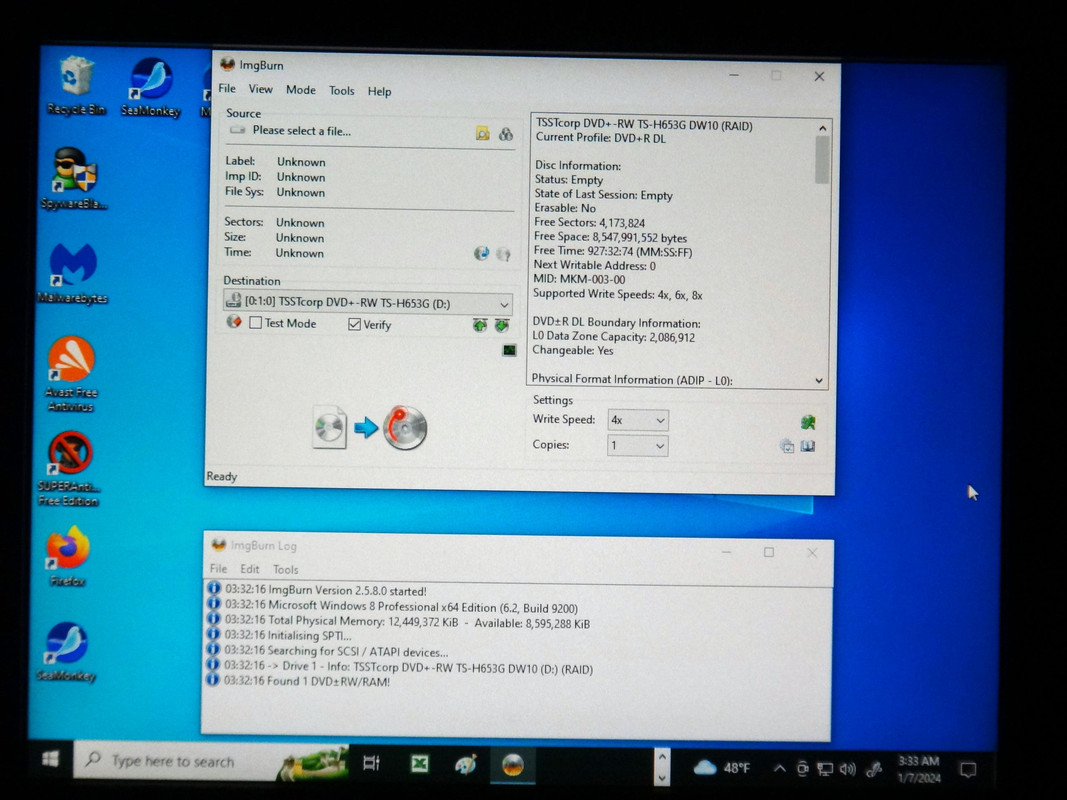Click the blue disc icon beside Time

[481, 254]
